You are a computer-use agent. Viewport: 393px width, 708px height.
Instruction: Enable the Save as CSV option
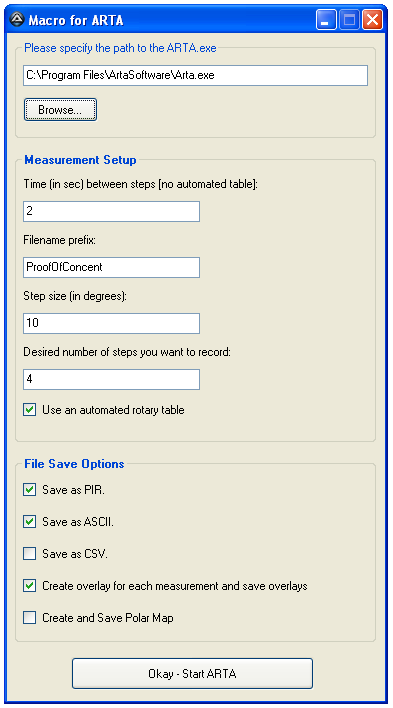click(x=30, y=554)
